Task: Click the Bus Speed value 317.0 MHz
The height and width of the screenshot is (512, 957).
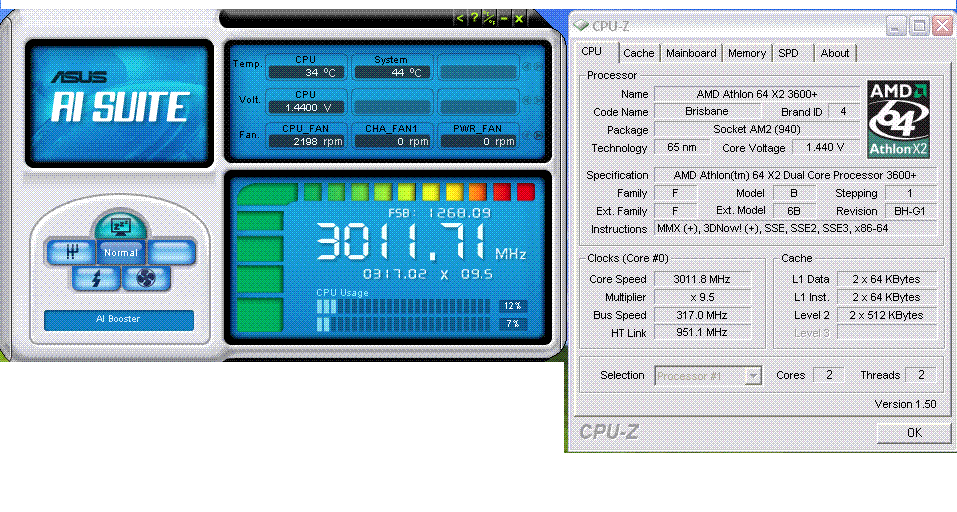Action: [702, 315]
